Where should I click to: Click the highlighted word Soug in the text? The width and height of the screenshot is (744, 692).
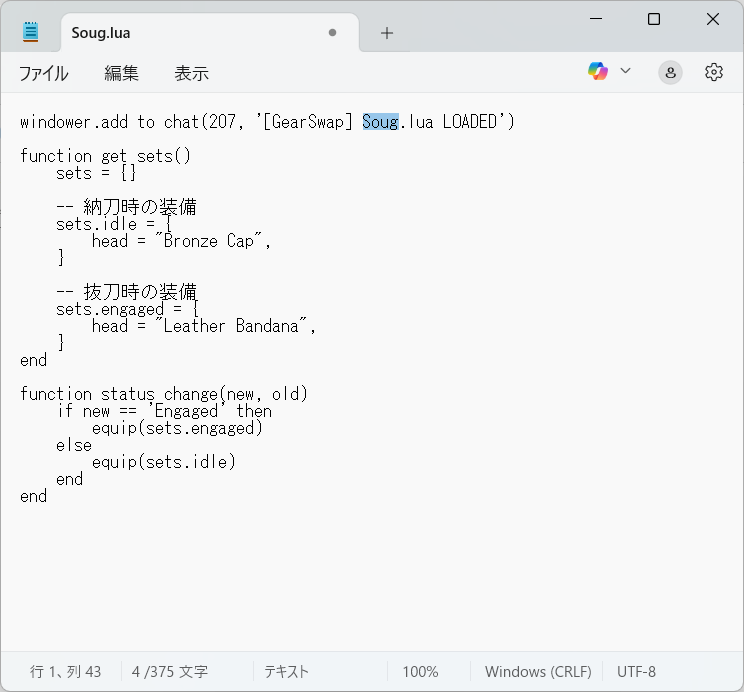380,122
